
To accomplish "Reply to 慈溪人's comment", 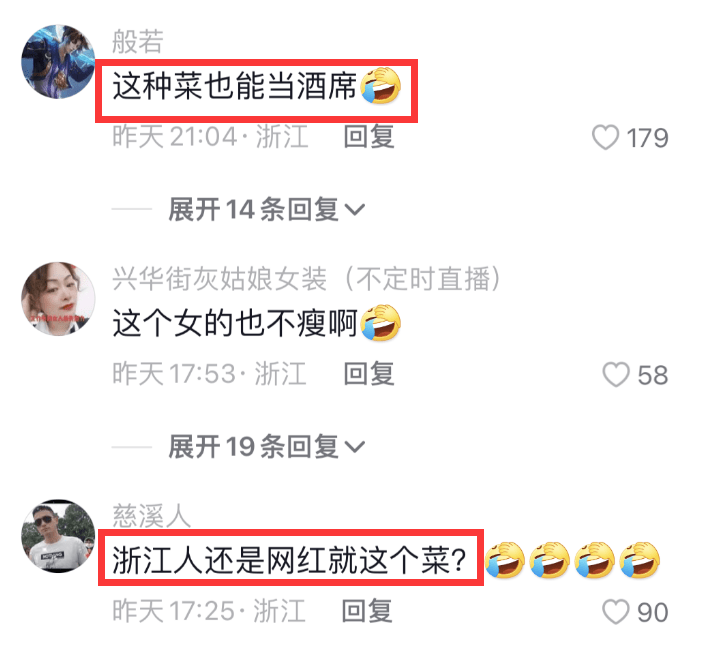I will point(367,611).
